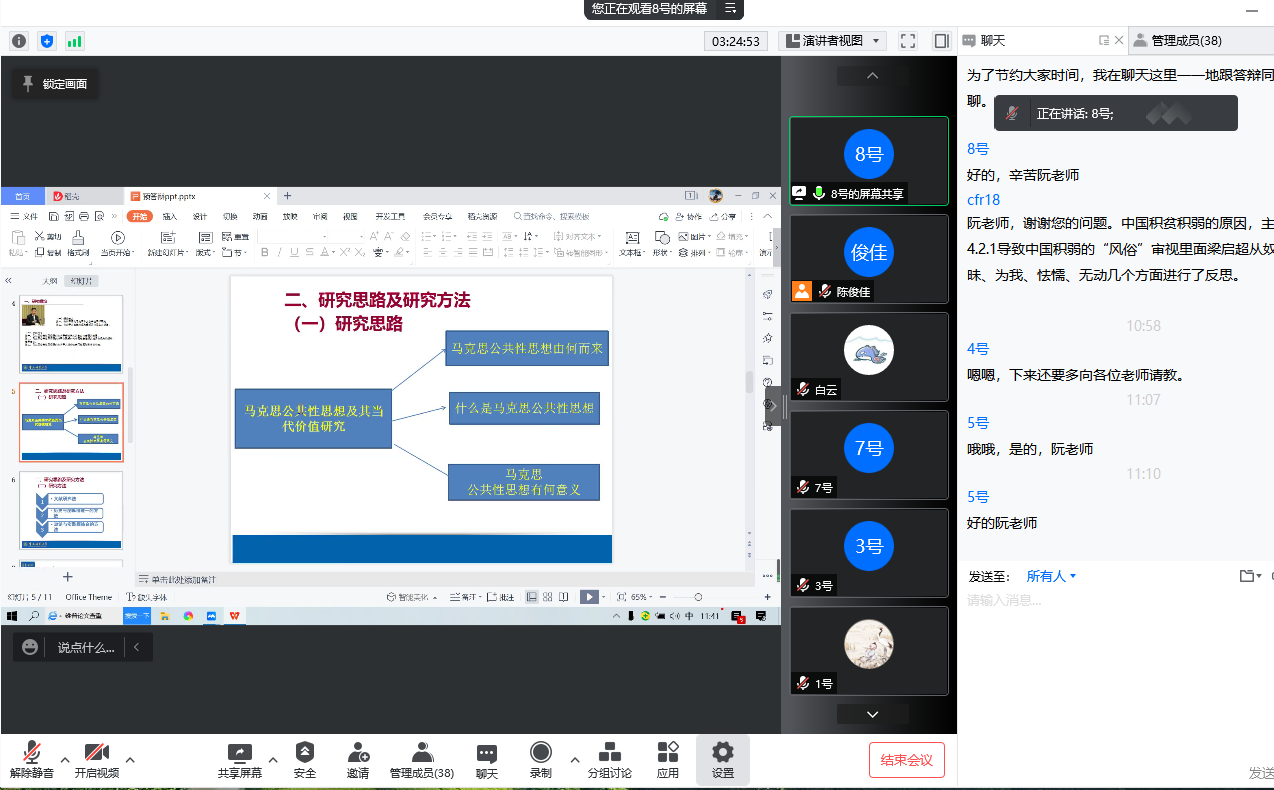Open presenter view (演讲者视图) dropdown

click(x=832, y=41)
